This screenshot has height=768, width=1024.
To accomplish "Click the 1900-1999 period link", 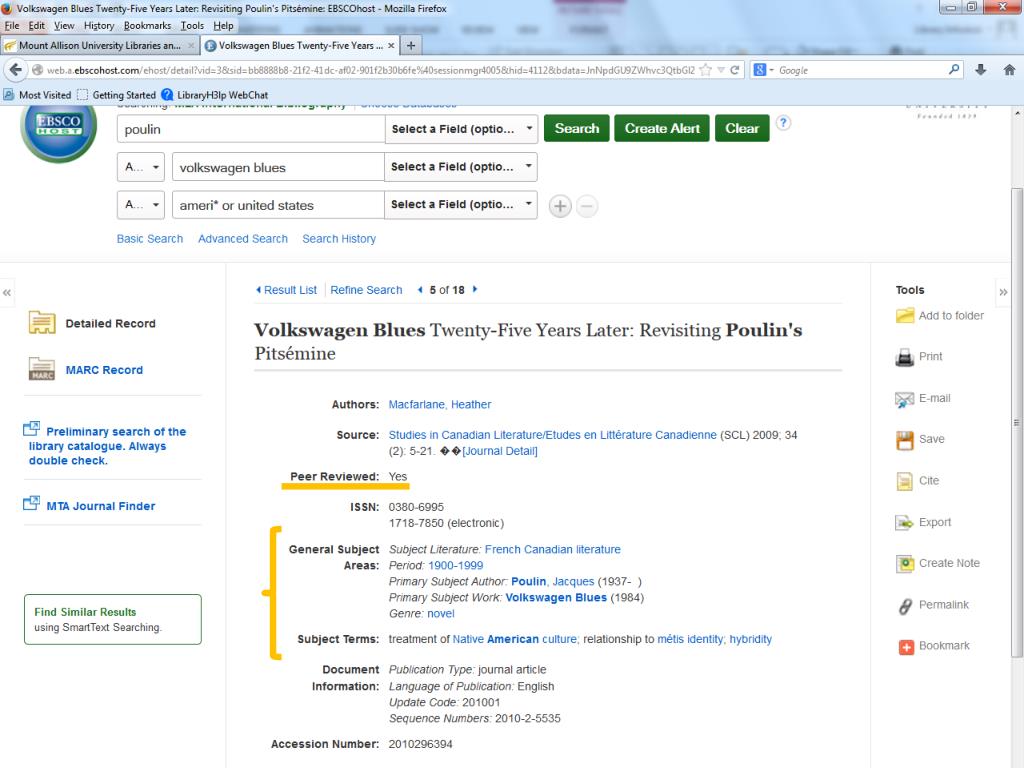I will 455,566.
